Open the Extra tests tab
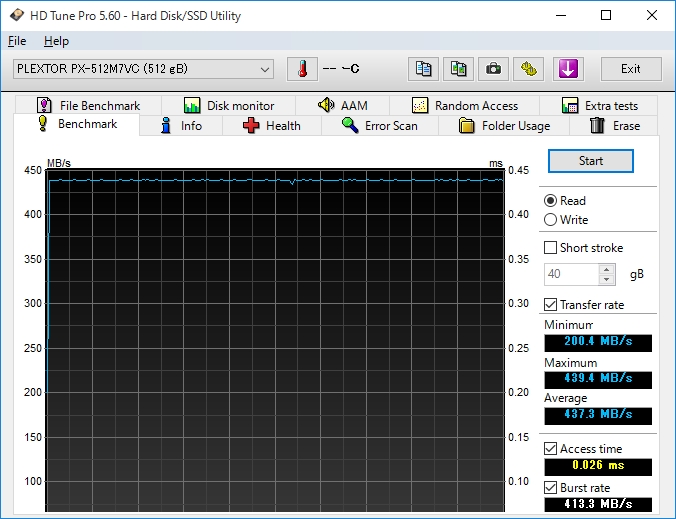 pyautogui.click(x=599, y=106)
